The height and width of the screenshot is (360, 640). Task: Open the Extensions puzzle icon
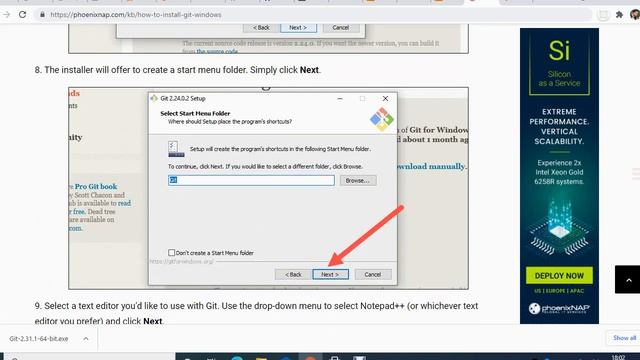pos(619,15)
